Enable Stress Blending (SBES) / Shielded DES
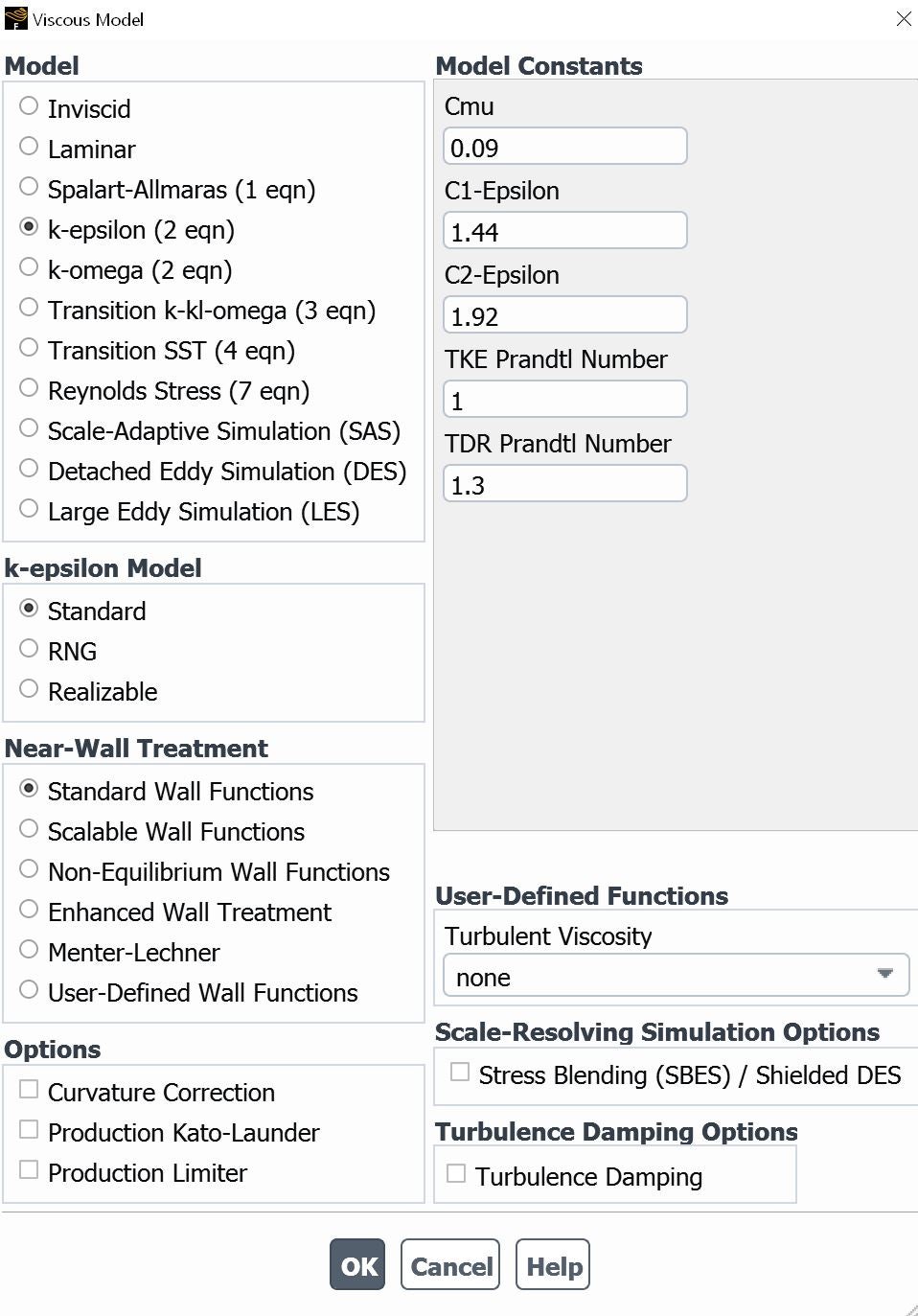 point(460,1073)
